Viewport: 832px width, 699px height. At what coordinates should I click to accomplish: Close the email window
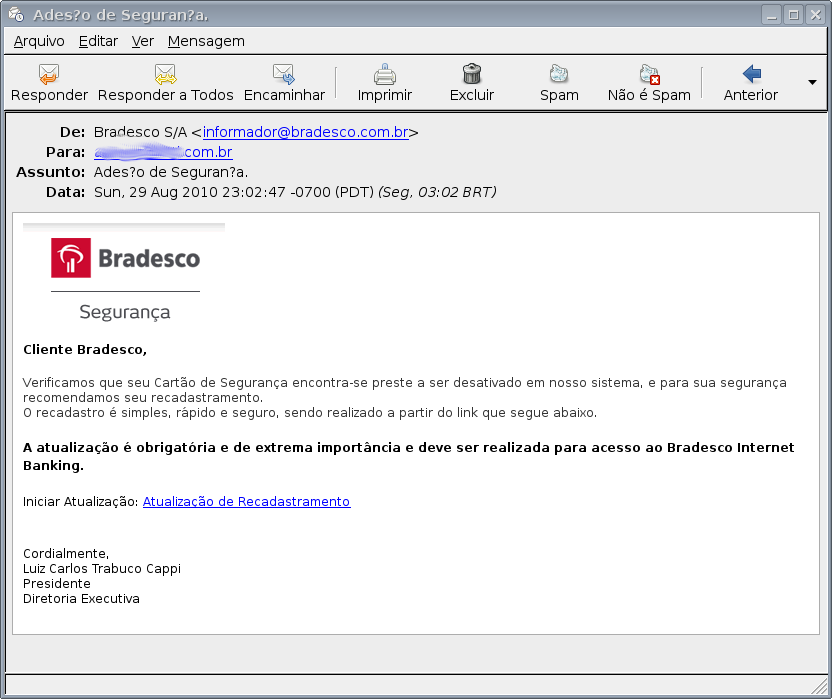tap(816, 15)
